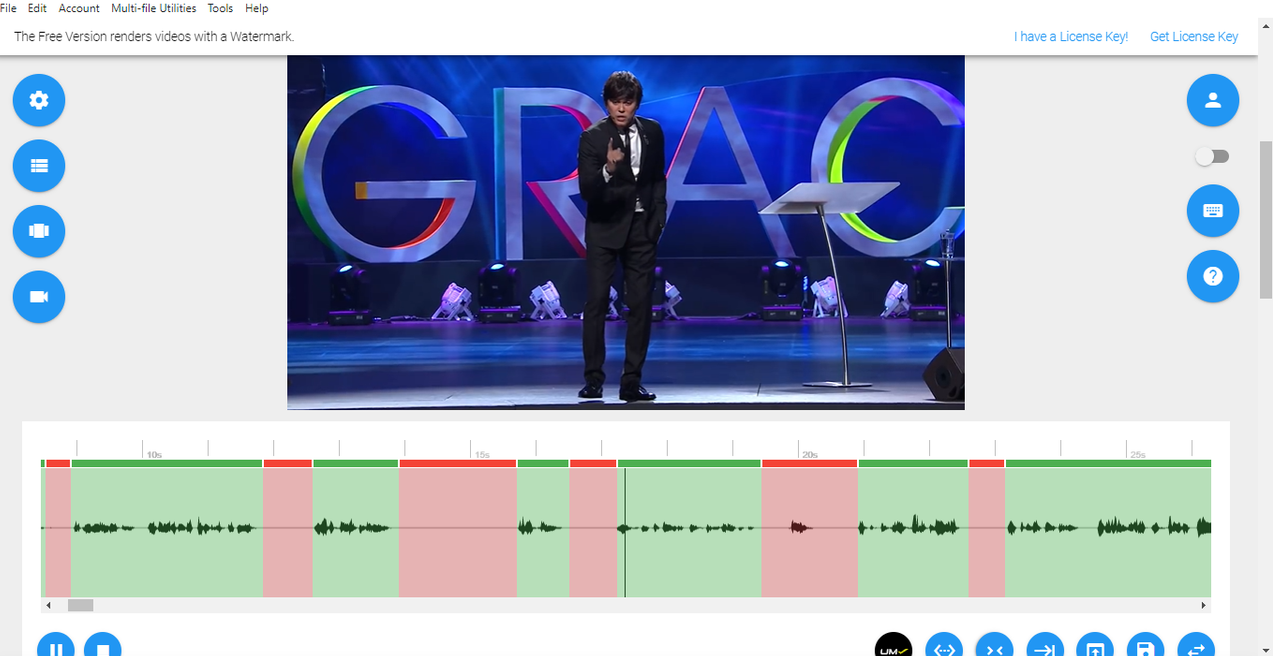Click the 25s mark on the timeline ruler

tap(1137, 454)
